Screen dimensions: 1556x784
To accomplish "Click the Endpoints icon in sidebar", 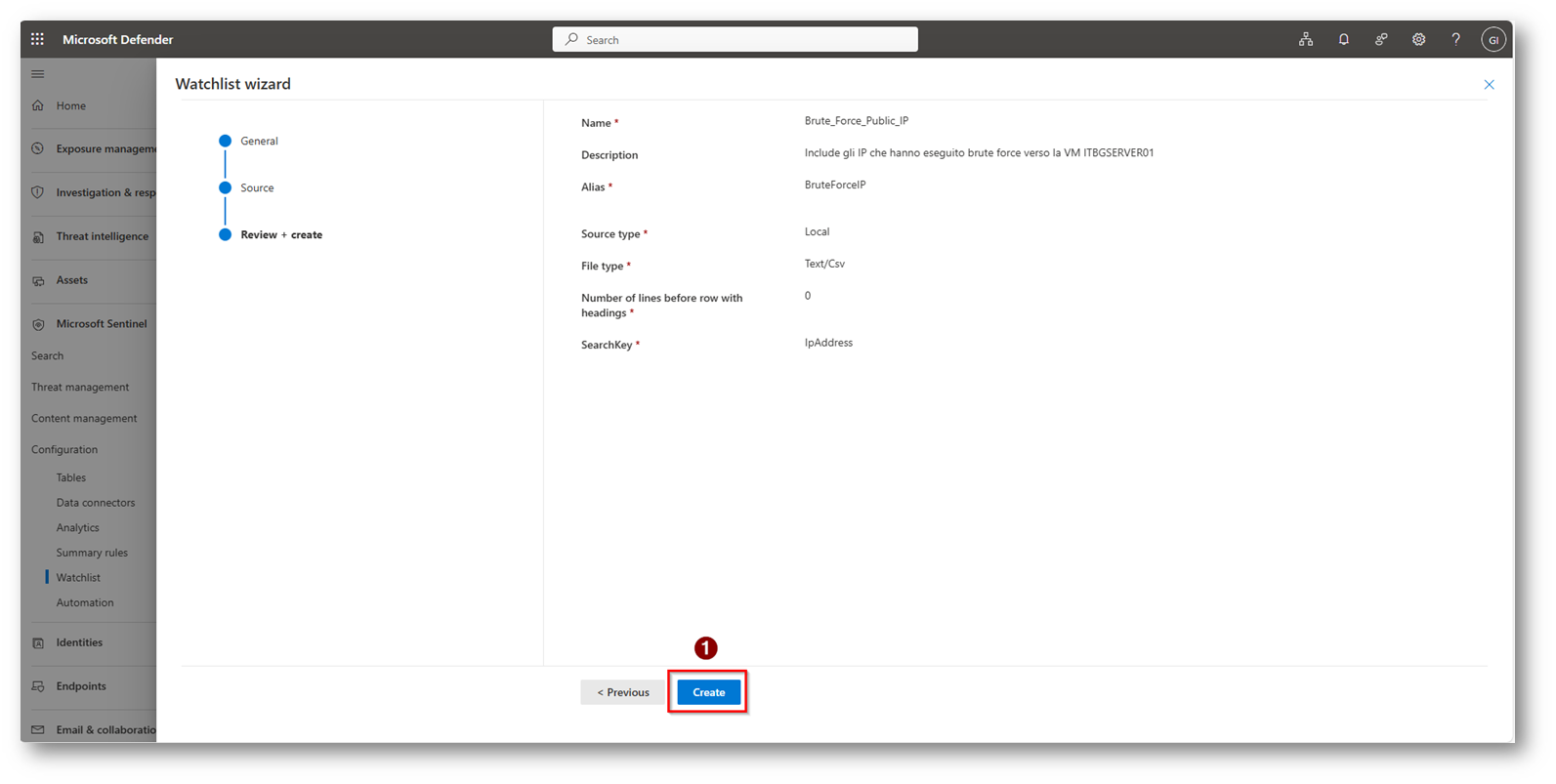I will pos(38,686).
